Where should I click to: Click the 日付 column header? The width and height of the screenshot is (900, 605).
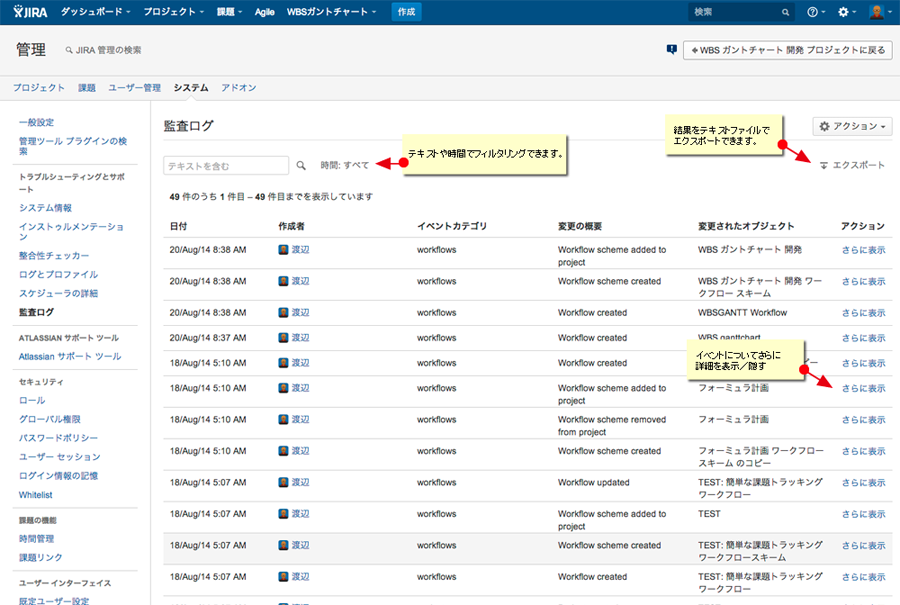pos(178,226)
